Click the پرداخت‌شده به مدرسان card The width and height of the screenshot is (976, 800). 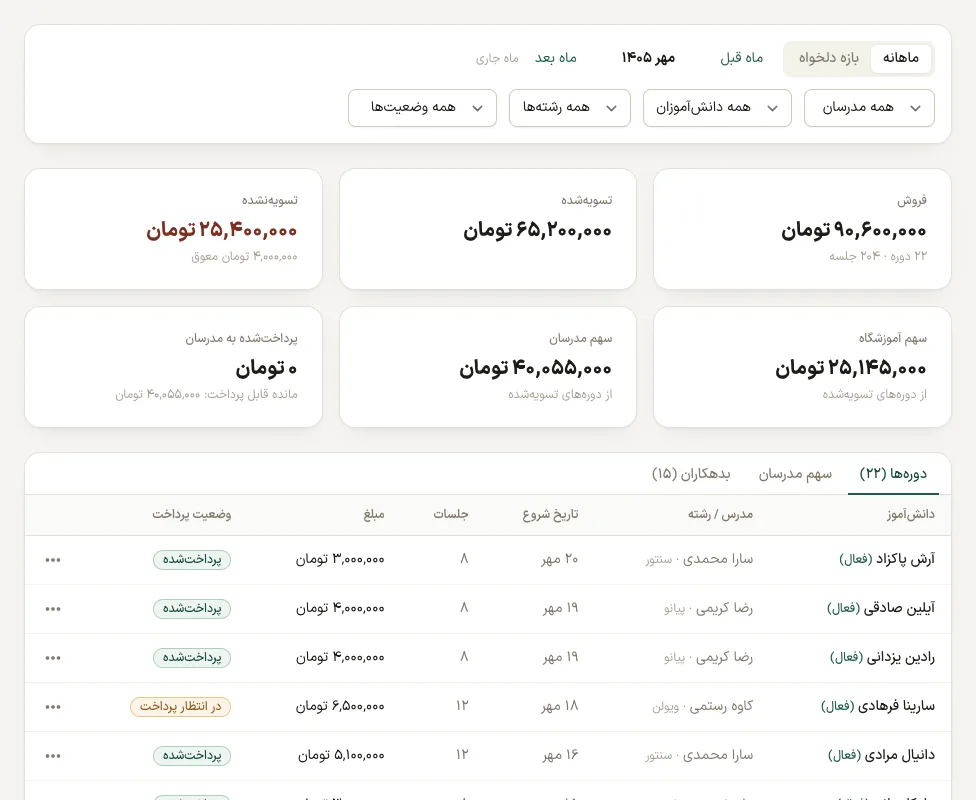174,367
